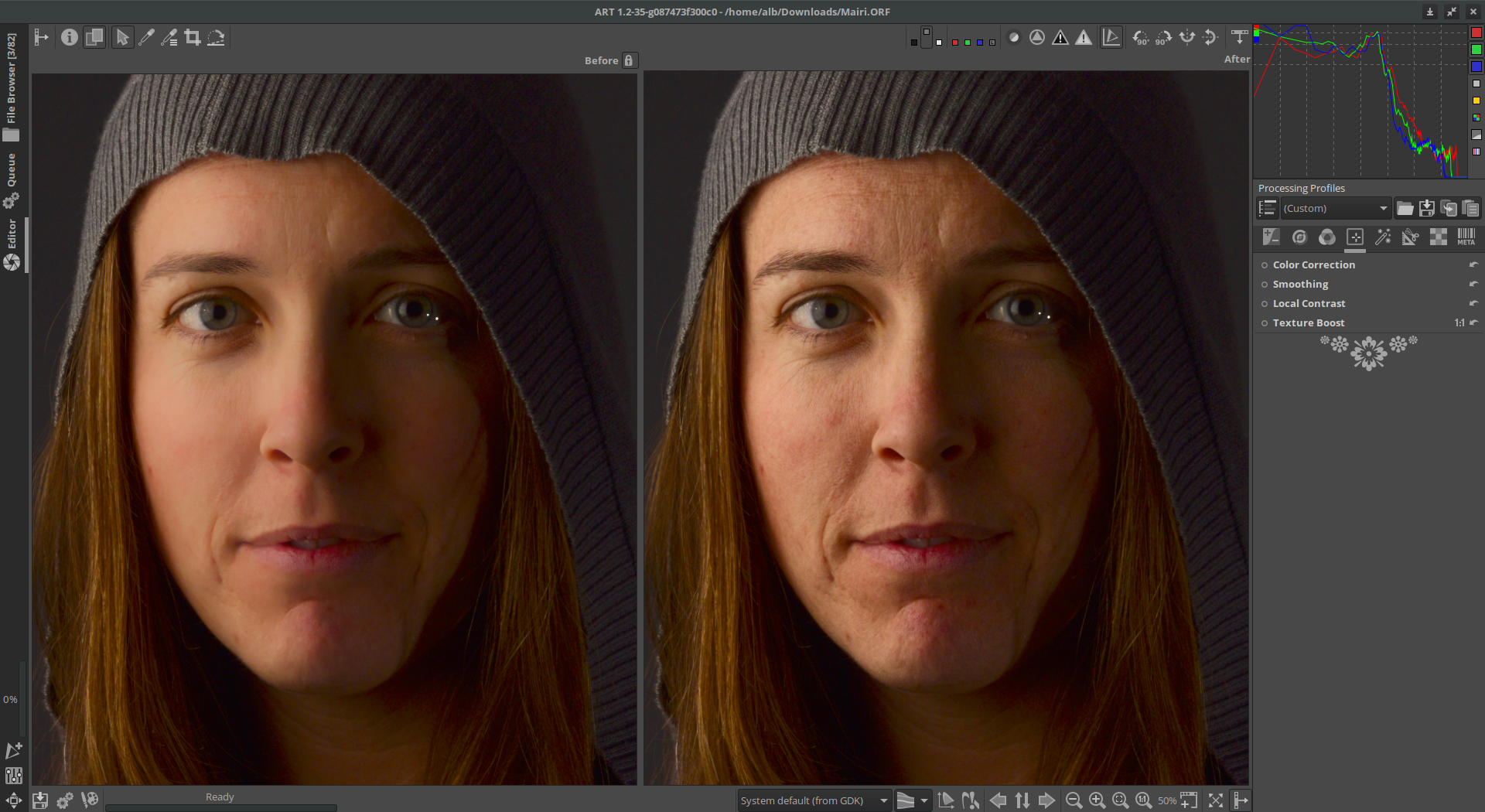
Task: Expand the Local Contrast section
Action: [1309, 303]
